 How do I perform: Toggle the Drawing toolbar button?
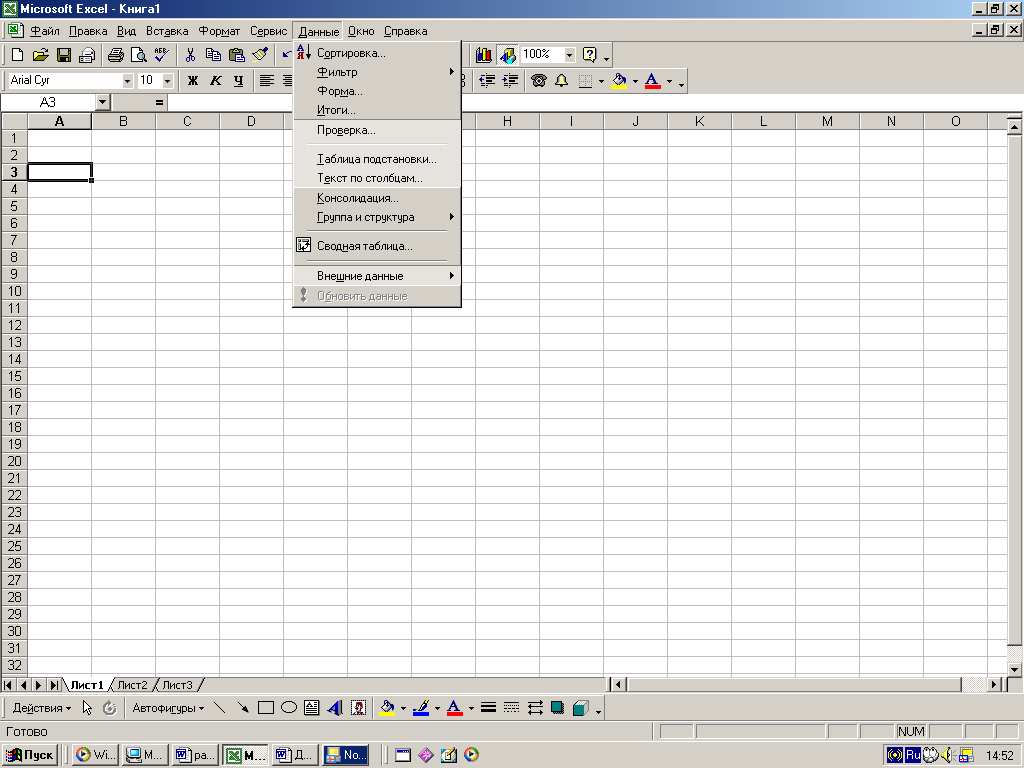[507, 55]
